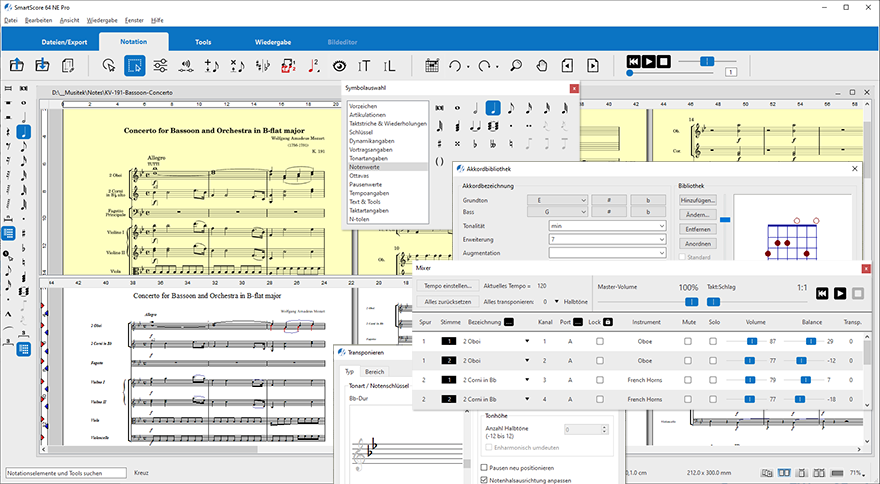880x484 pixels.
Task: Expand the Grundton dropdown showing E
Action: coord(557,199)
